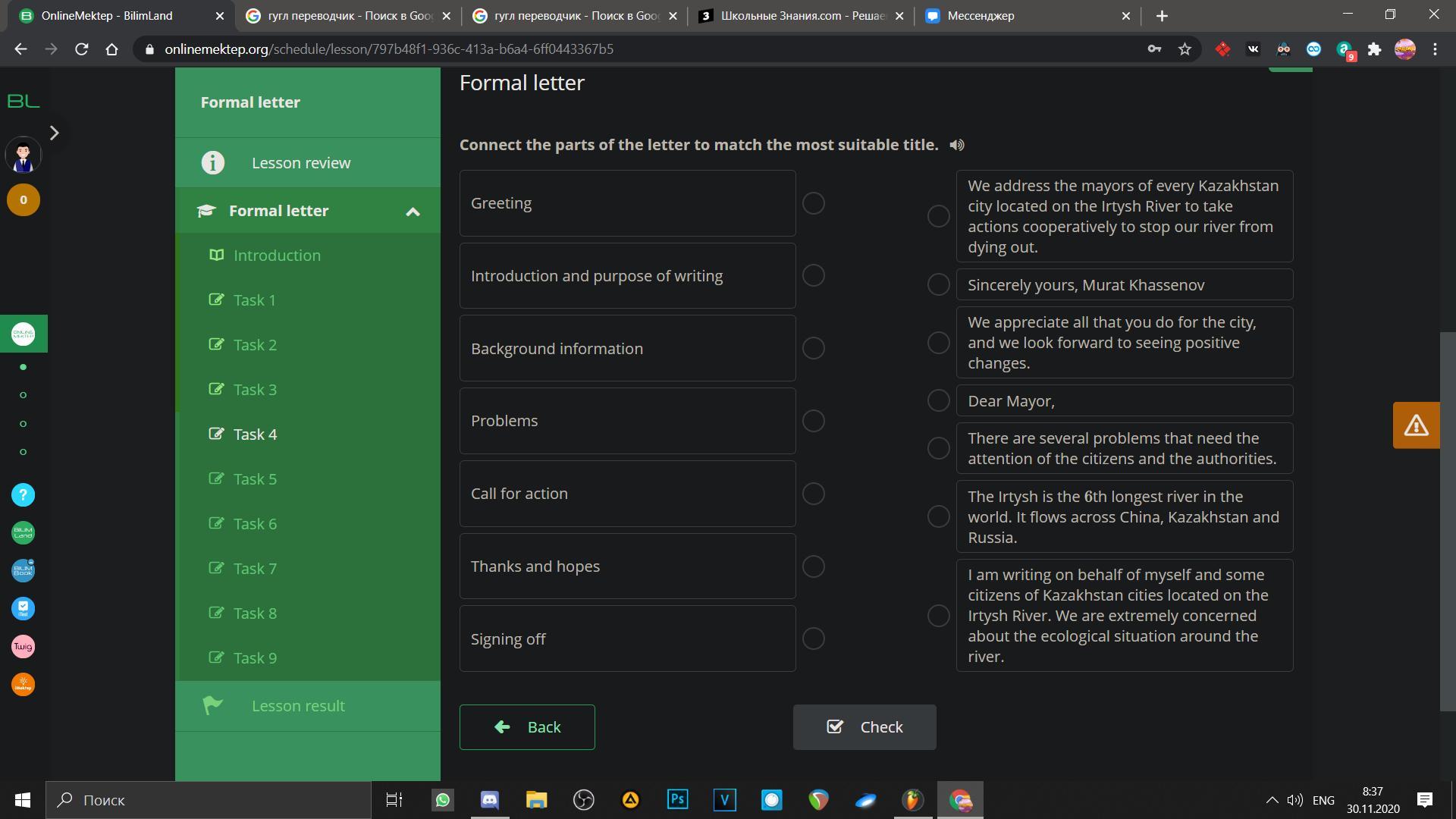Open Chrome extensions puzzle icon

(1374, 49)
